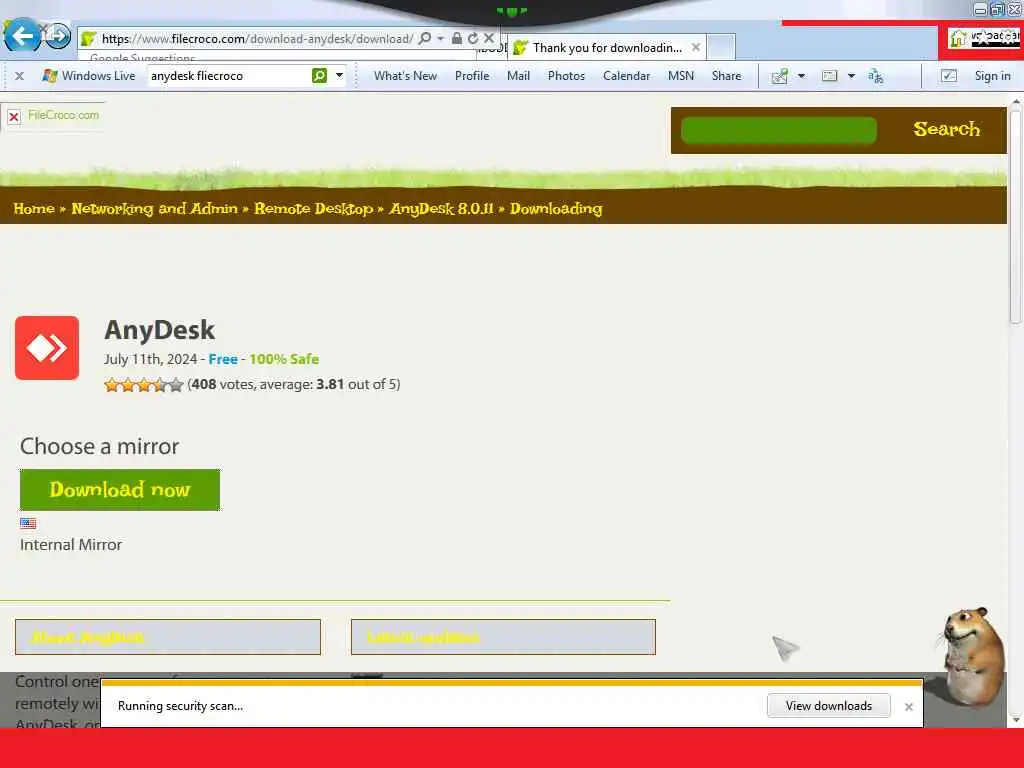
Task: Click the page vertical scrollbar thumb
Action: [x=1015, y=216]
